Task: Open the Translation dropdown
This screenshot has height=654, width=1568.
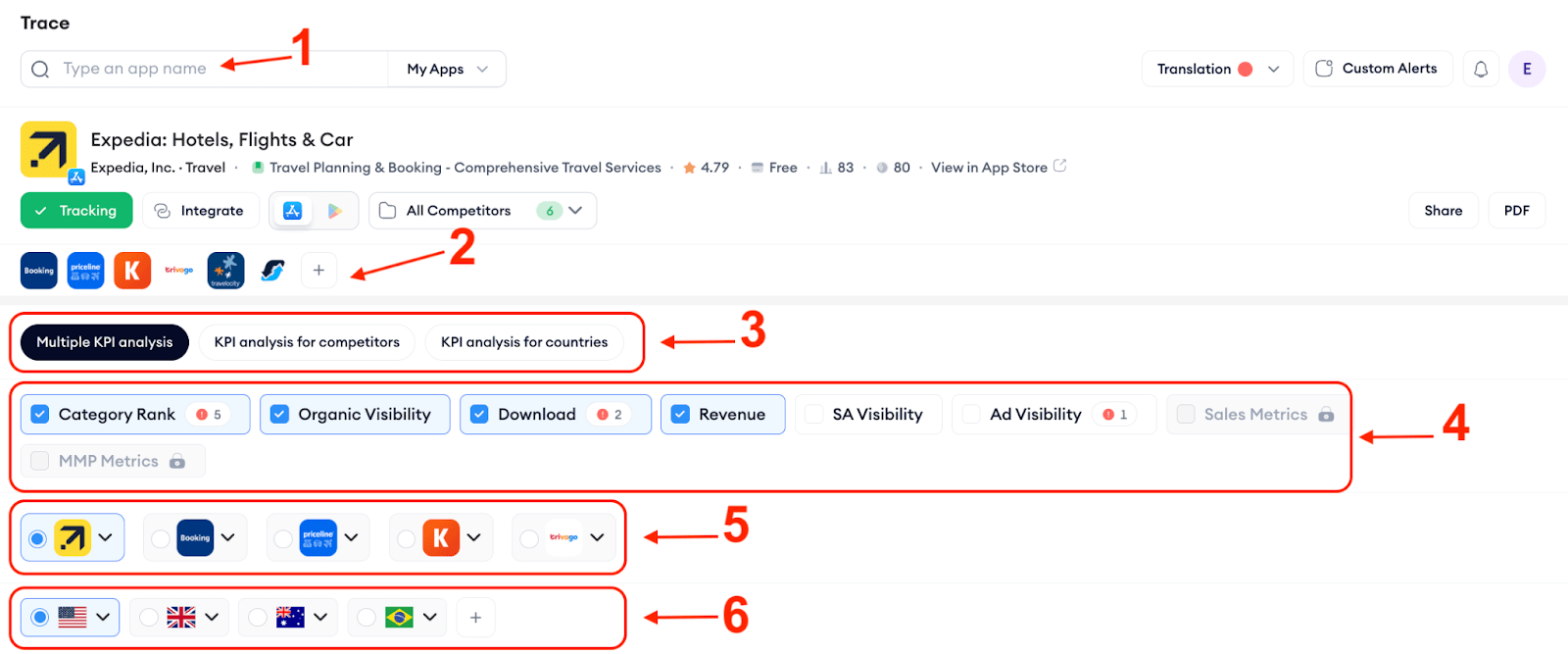Action: point(1218,69)
